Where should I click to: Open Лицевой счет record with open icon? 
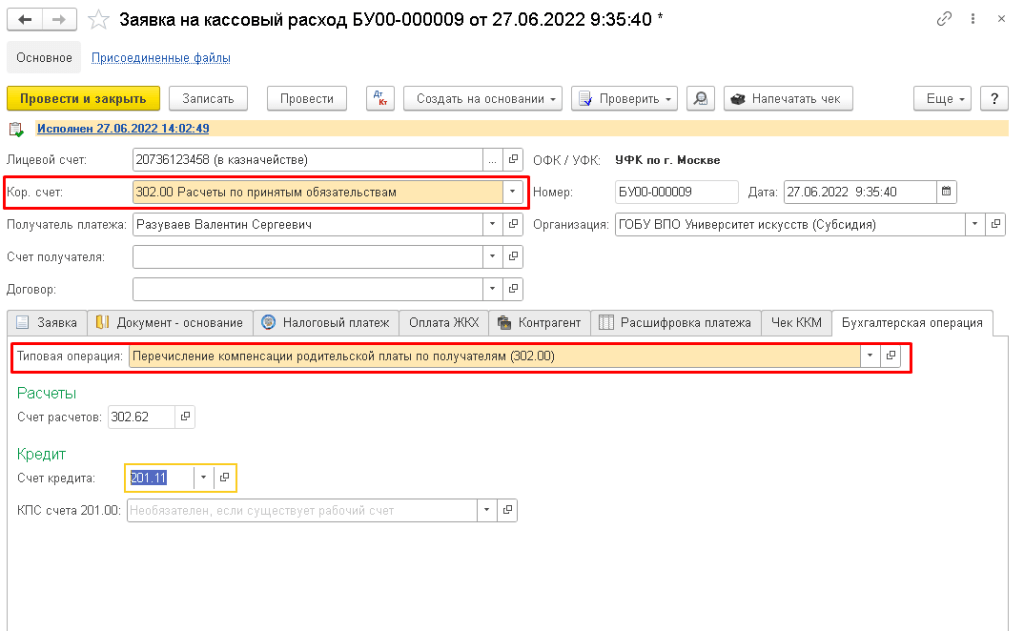(x=513, y=159)
